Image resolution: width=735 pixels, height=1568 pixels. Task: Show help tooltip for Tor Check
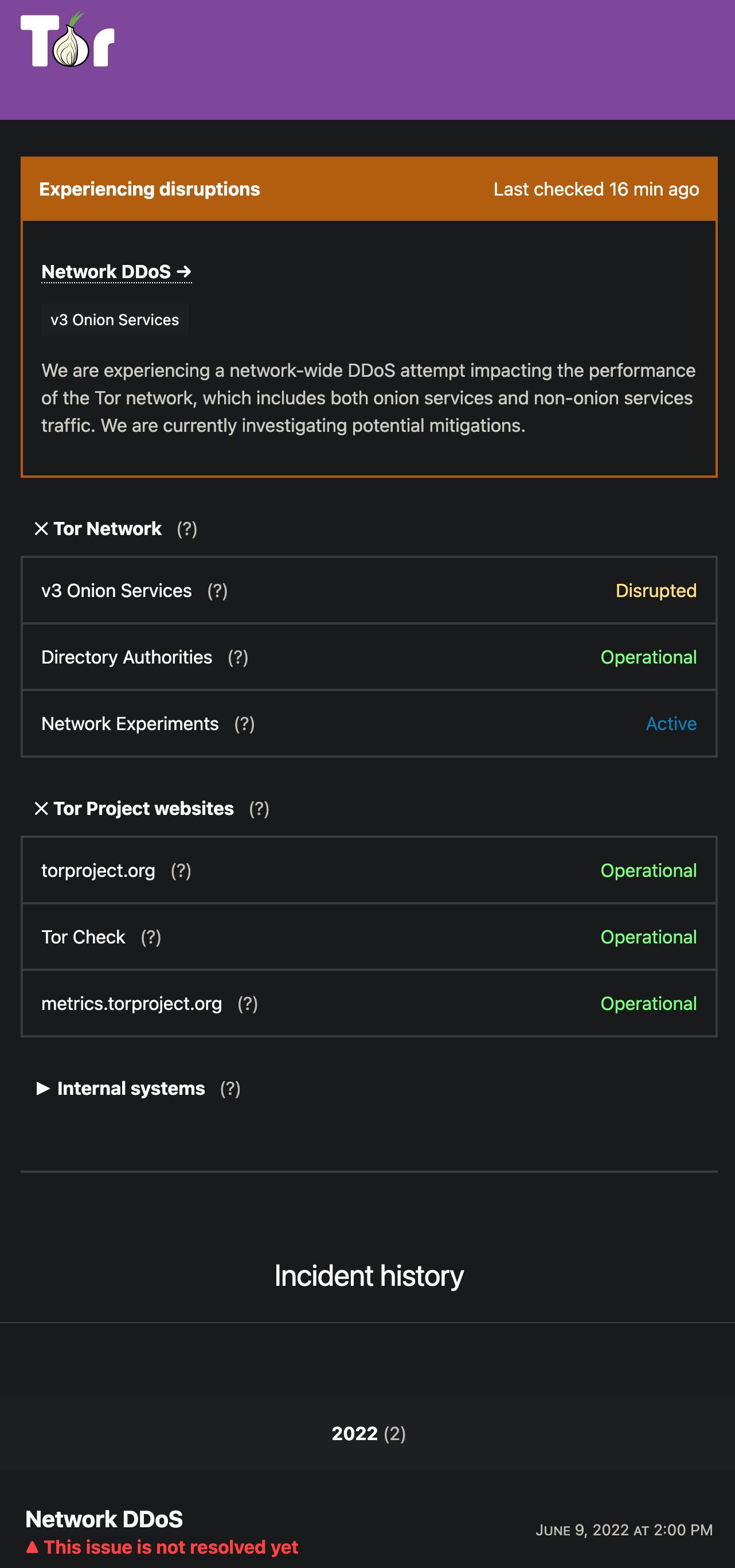[151, 937]
